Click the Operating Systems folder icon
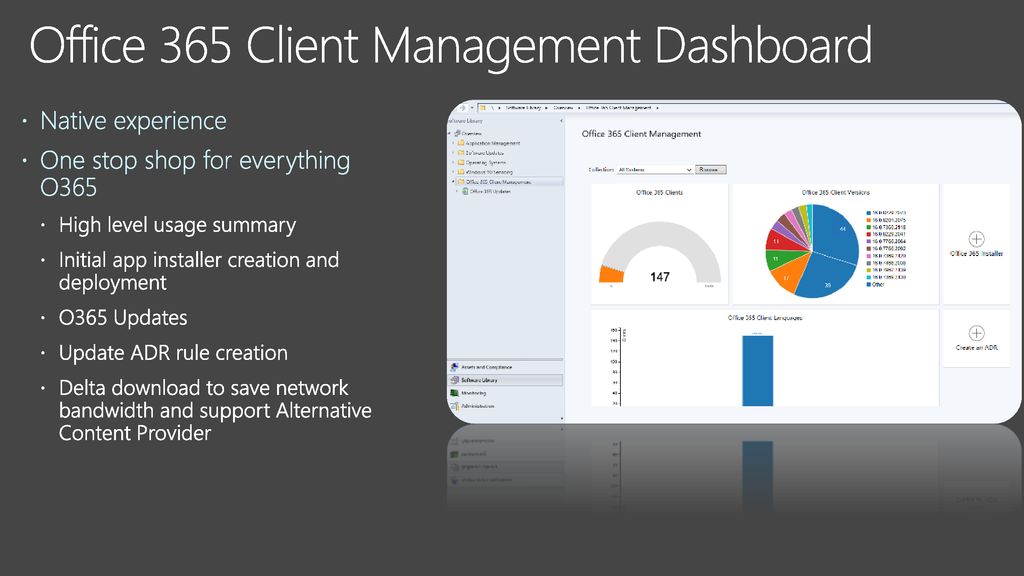 tap(461, 163)
